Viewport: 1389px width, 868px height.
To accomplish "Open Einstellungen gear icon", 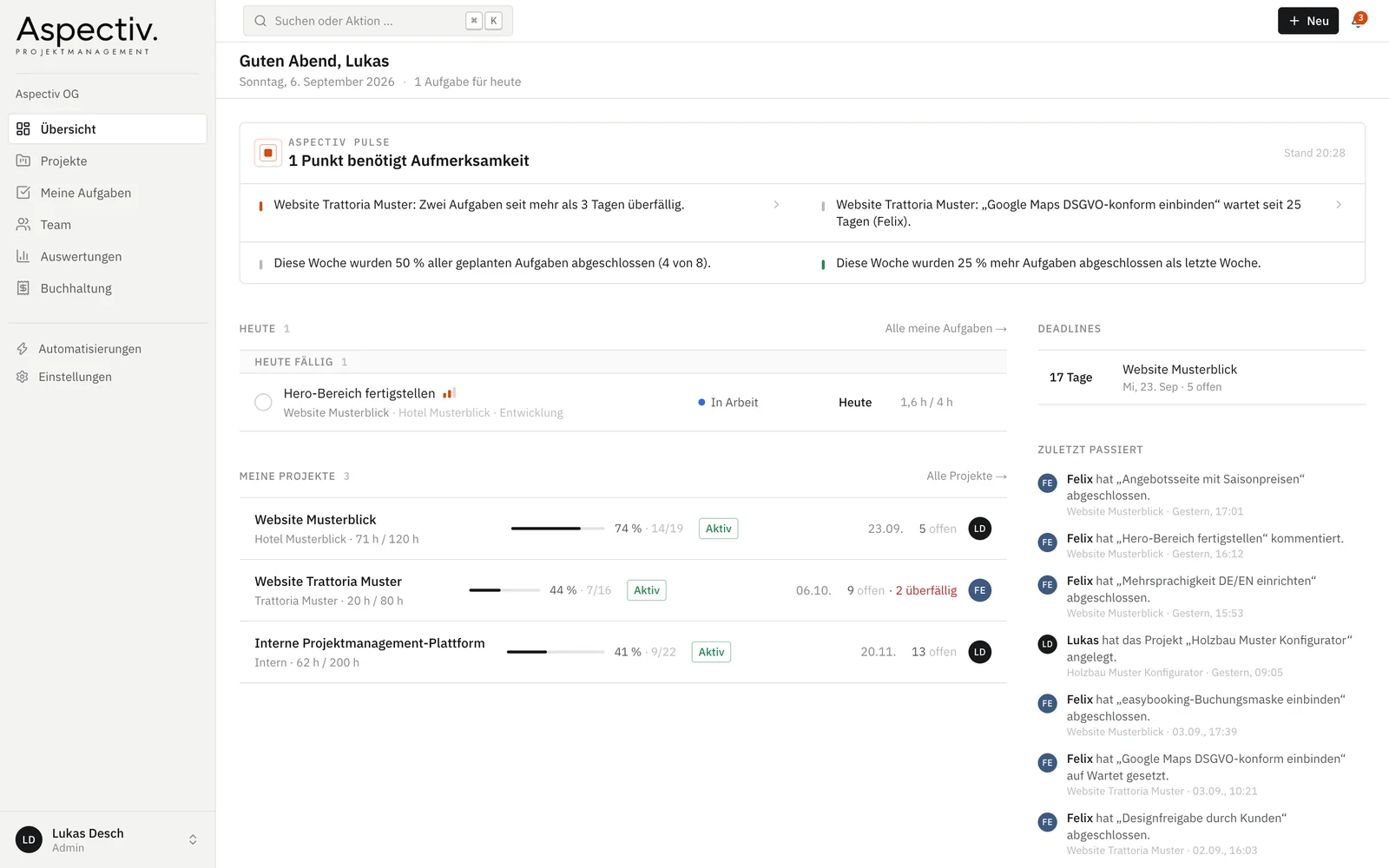I will [x=23, y=377].
